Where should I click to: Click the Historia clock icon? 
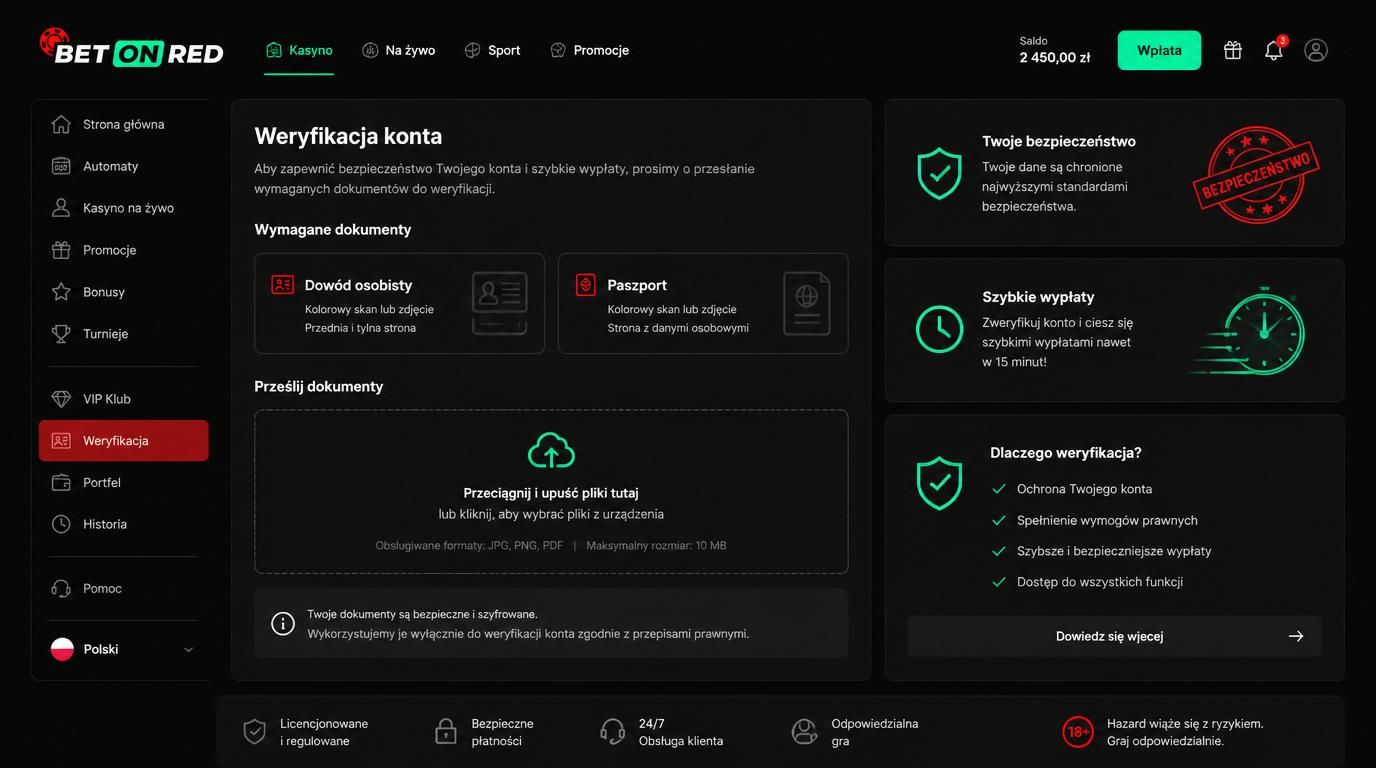point(61,524)
